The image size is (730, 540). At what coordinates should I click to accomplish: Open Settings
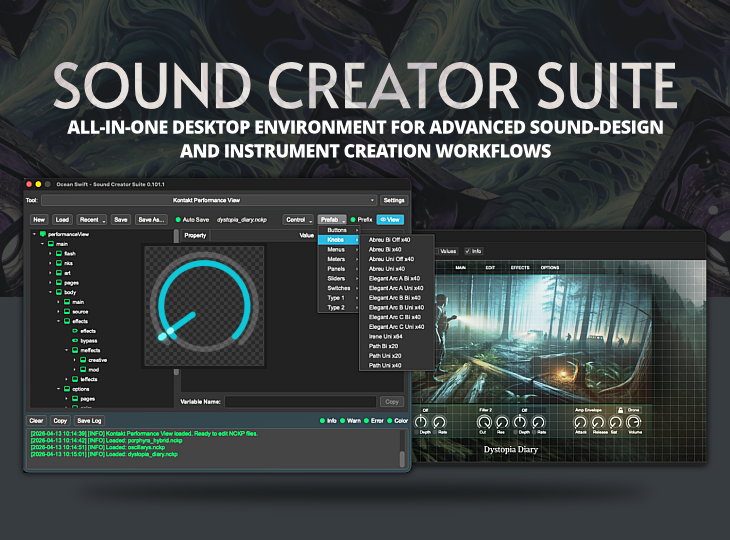click(x=394, y=200)
